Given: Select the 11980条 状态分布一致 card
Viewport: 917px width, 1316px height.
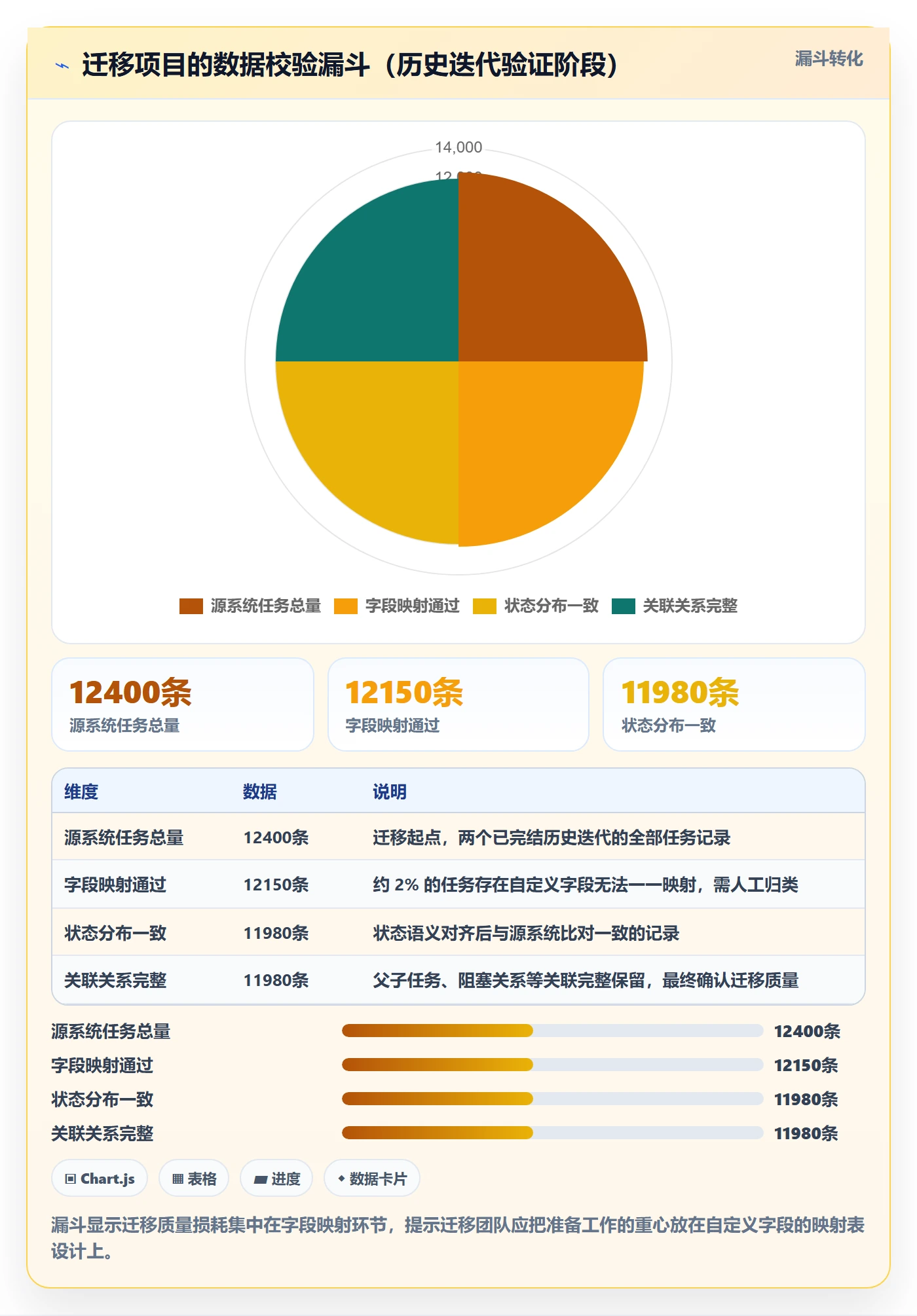Looking at the screenshot, I should pyautogui.click(x=734, y=704).
